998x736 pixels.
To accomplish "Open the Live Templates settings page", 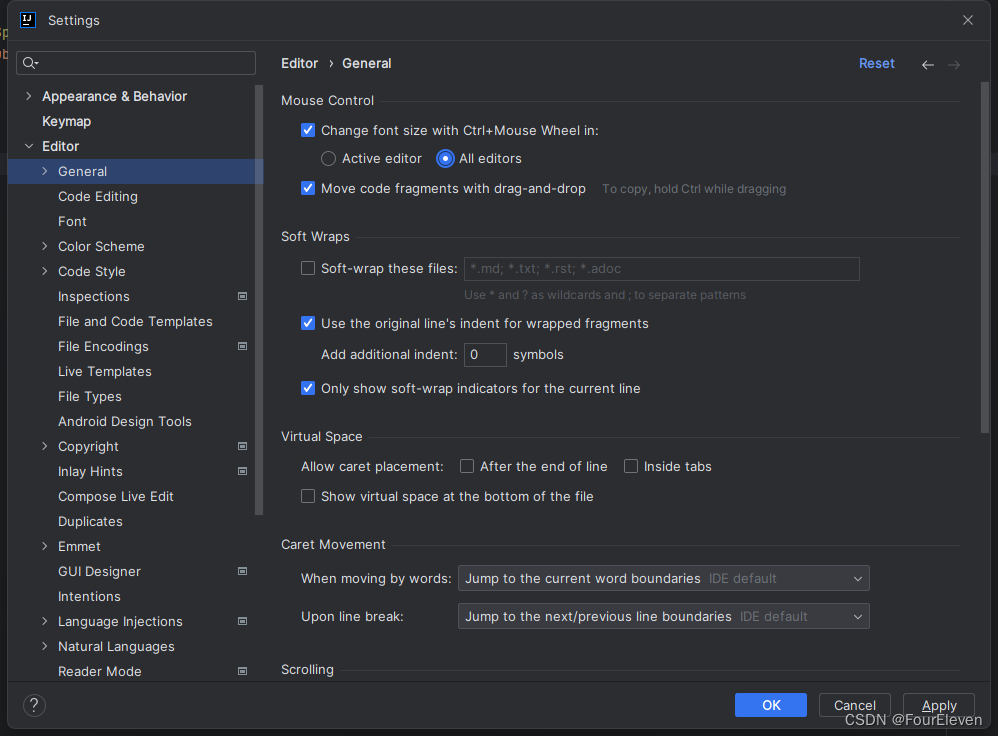I will 104,372.
